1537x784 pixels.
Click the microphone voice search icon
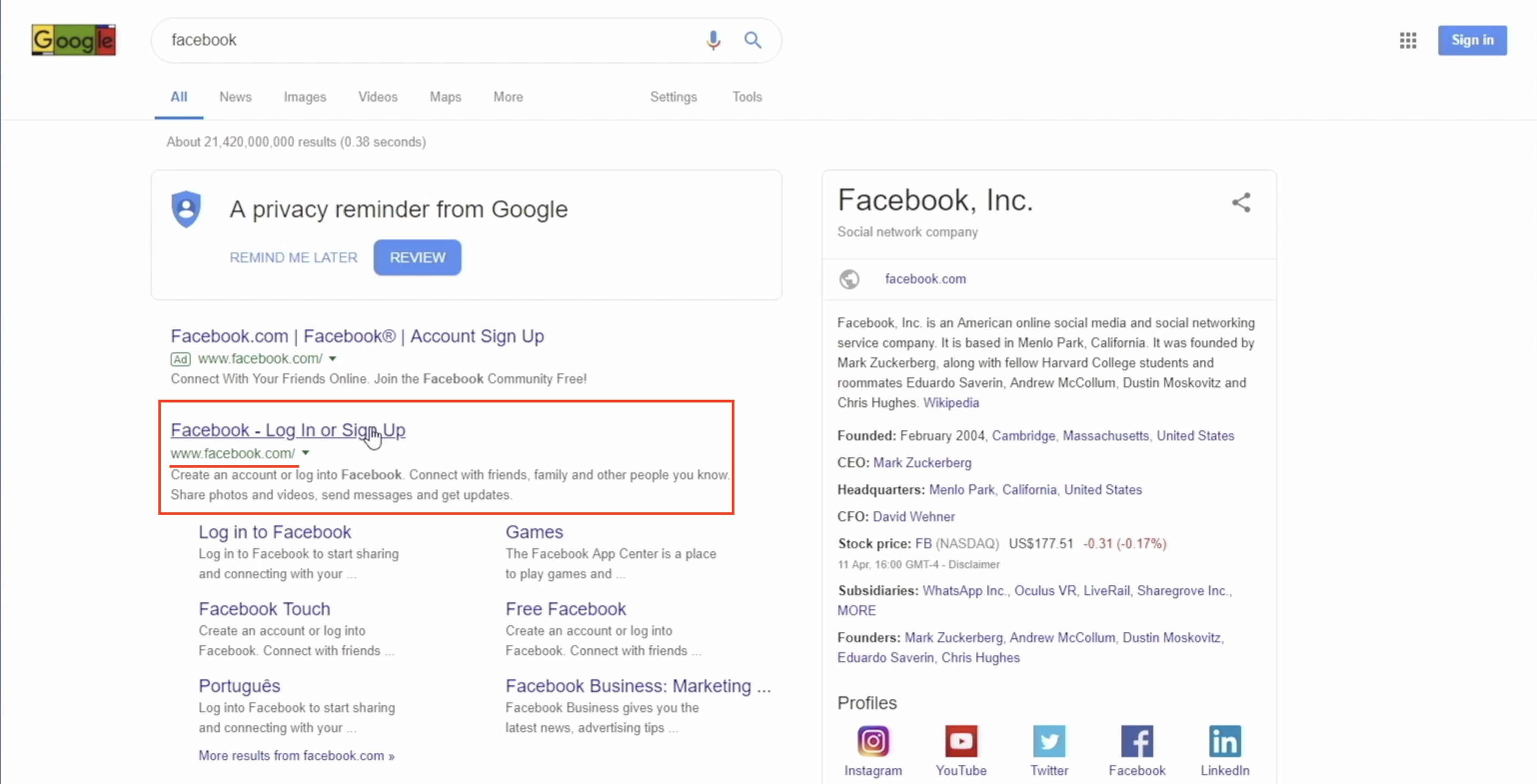click(713, 40)
